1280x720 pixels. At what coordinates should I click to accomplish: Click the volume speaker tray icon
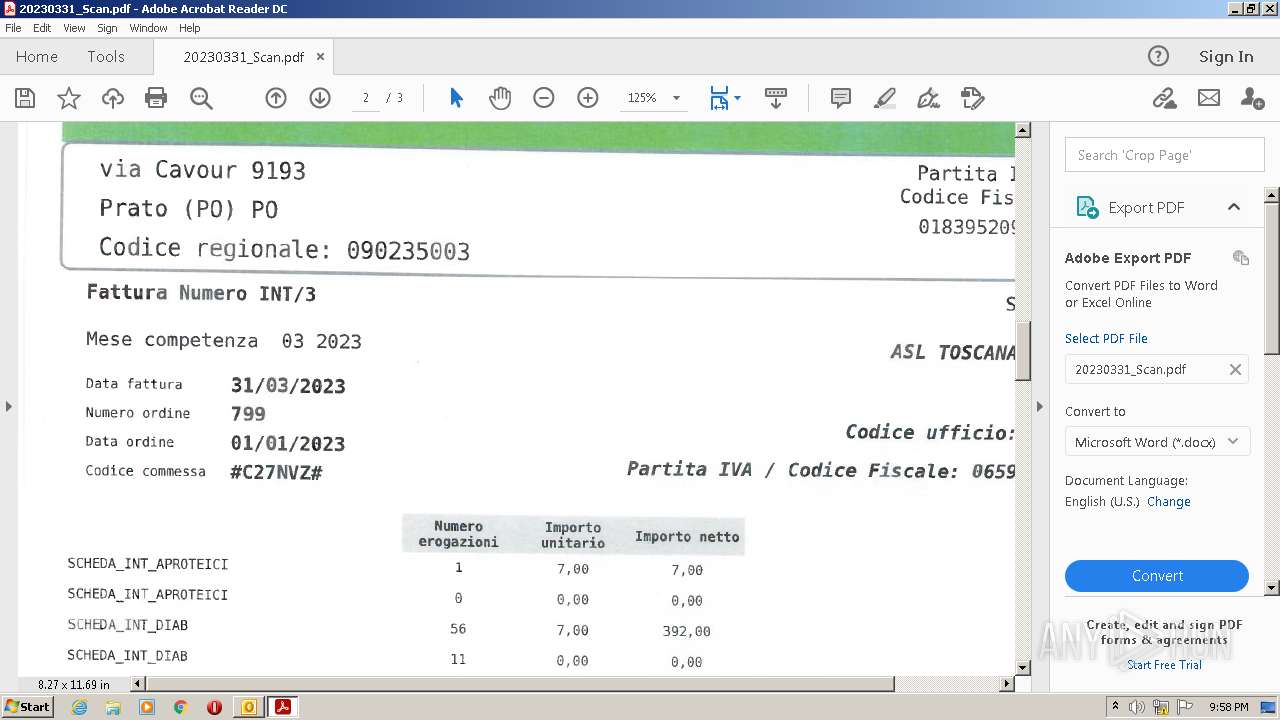(1137, 707)
